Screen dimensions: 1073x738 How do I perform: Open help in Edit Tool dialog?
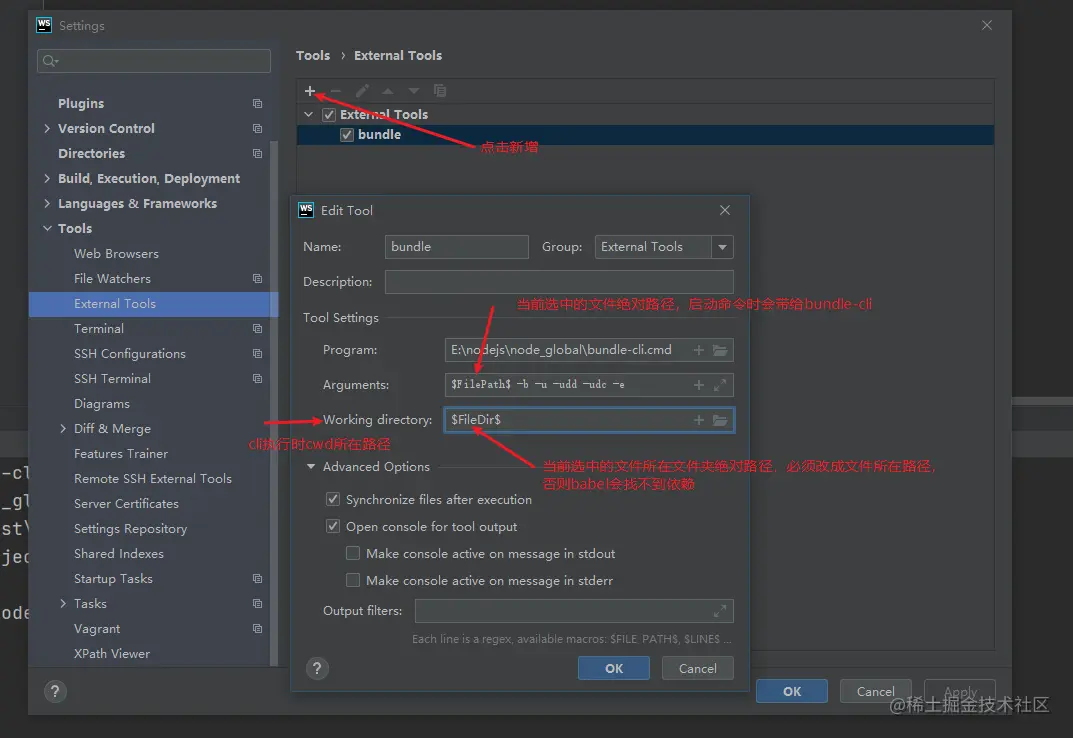coord(317,668)
